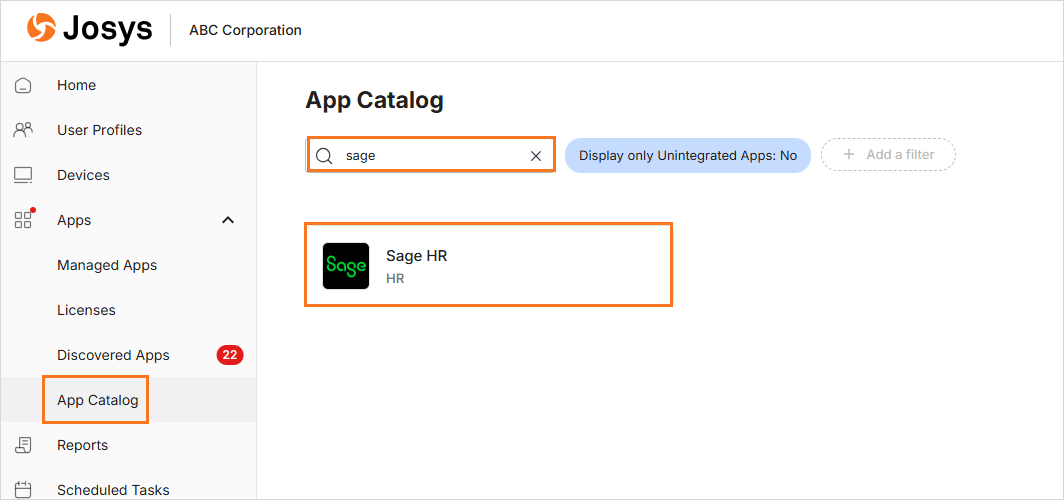Click the Apps grid icon
The image size is (1064, 500).
(24, 220)
